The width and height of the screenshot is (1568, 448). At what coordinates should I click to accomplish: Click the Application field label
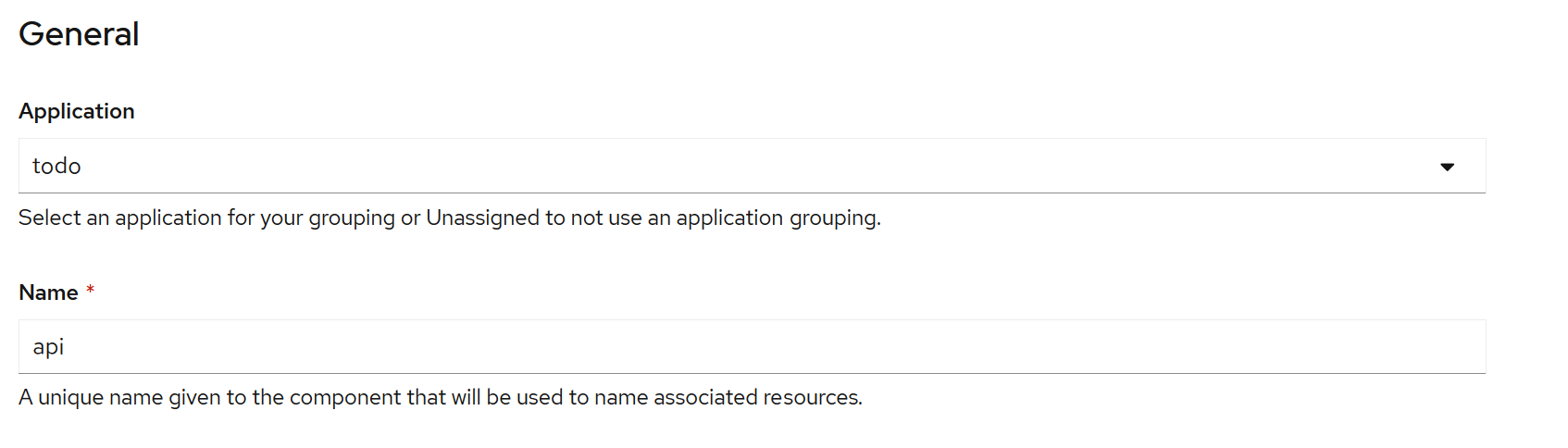77,111
